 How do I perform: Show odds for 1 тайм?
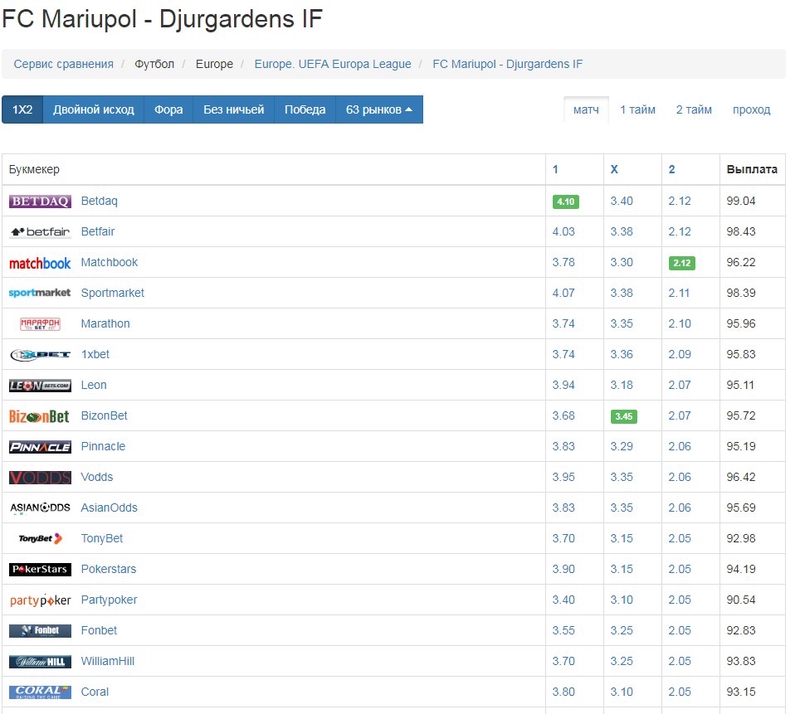pos(638,110)
